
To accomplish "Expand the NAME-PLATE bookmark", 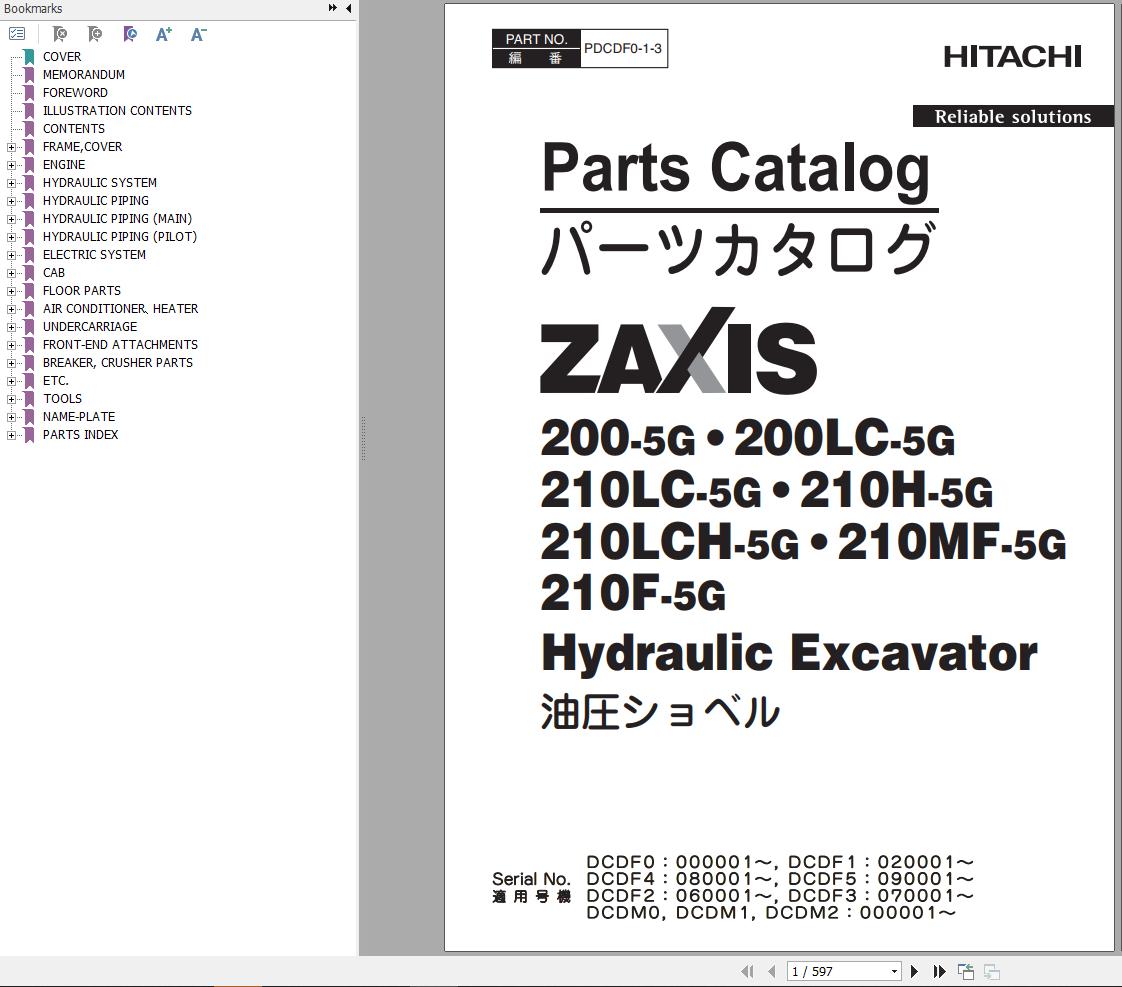I will (11, 417).
